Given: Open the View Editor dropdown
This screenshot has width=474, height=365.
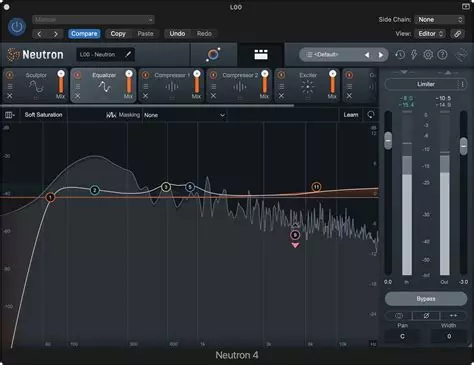Looking at the screenshot, I should tap(430, 34).
